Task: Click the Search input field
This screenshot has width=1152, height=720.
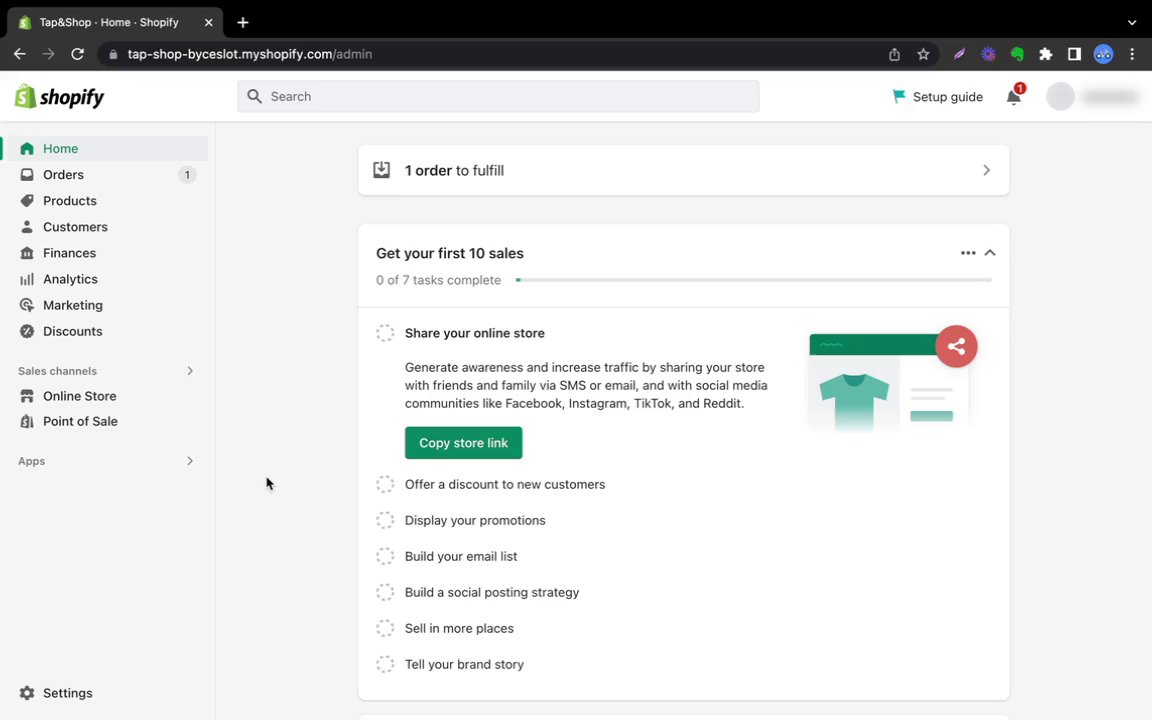Action: [498, 97]
